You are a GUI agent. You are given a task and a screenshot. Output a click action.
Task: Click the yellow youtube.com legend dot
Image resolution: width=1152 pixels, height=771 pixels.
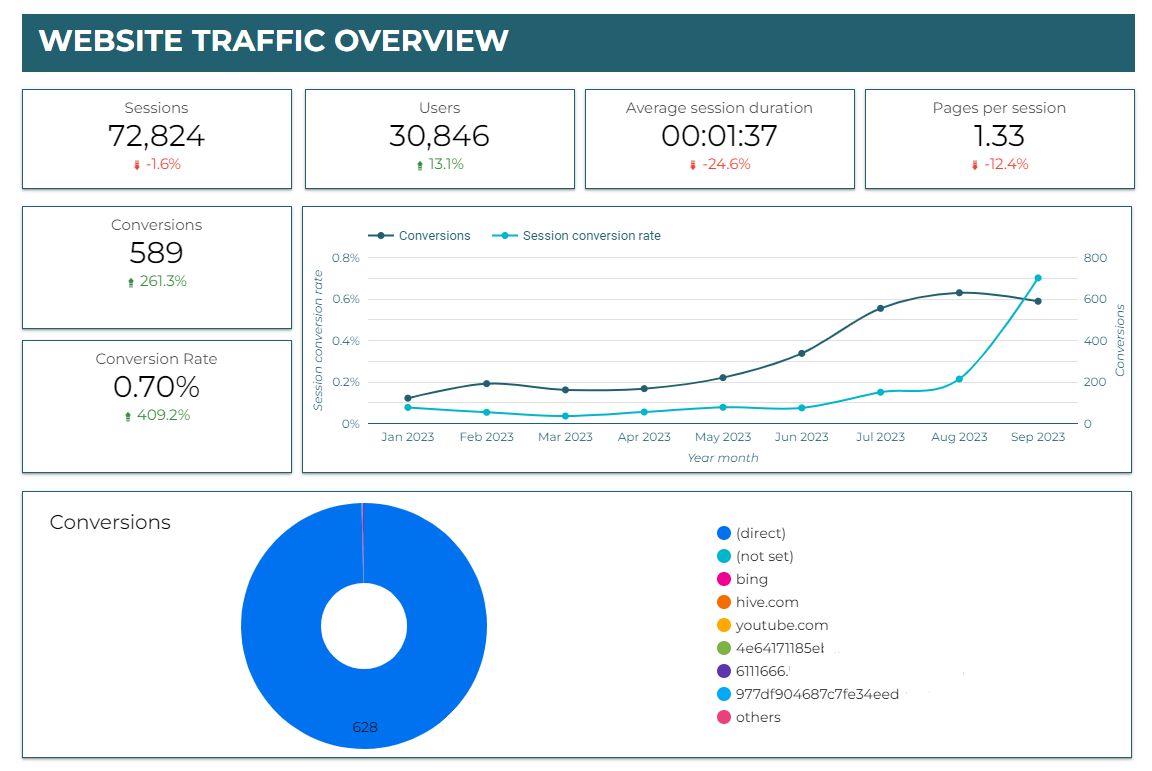tap(722, 625)
